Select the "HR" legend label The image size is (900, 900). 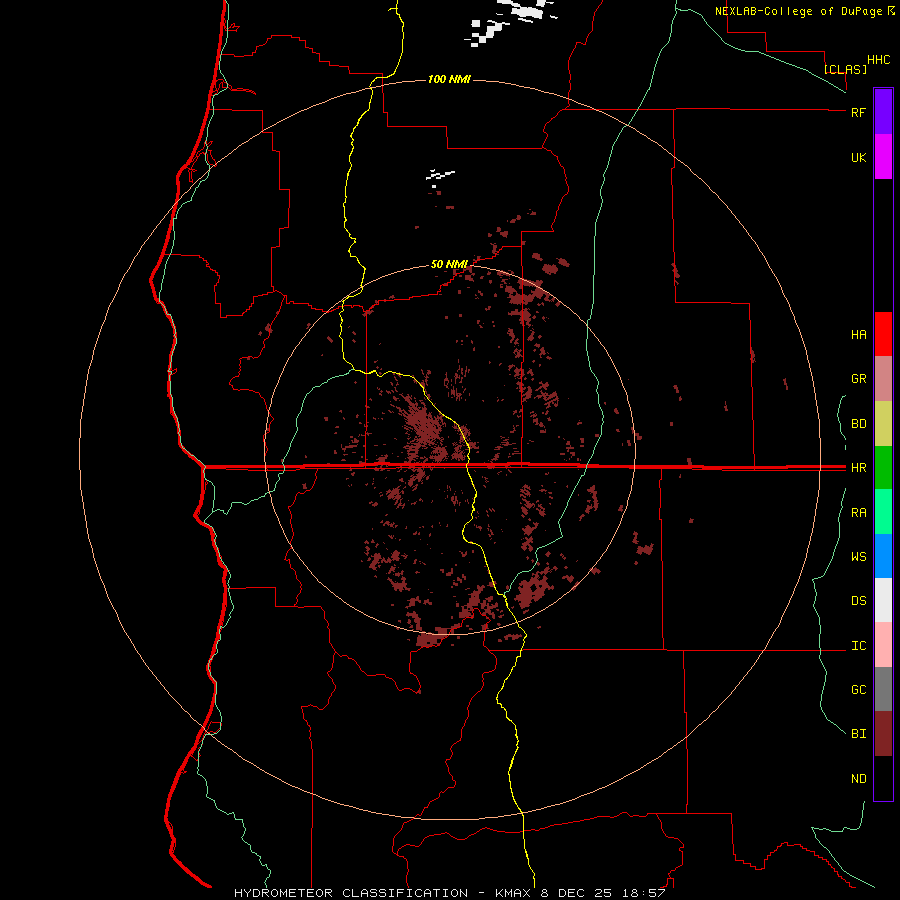[x=858, y=468]
